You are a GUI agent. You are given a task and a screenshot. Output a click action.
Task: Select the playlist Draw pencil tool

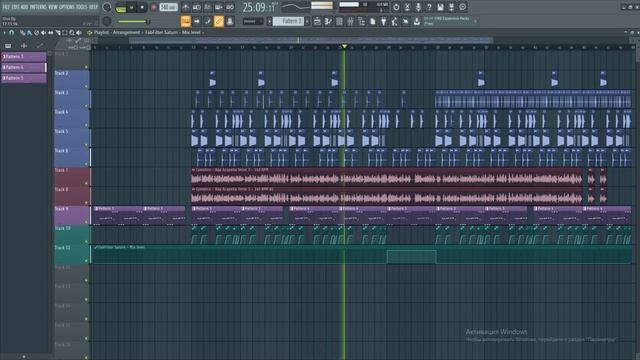pyautogui.click(x=22, y=33)
